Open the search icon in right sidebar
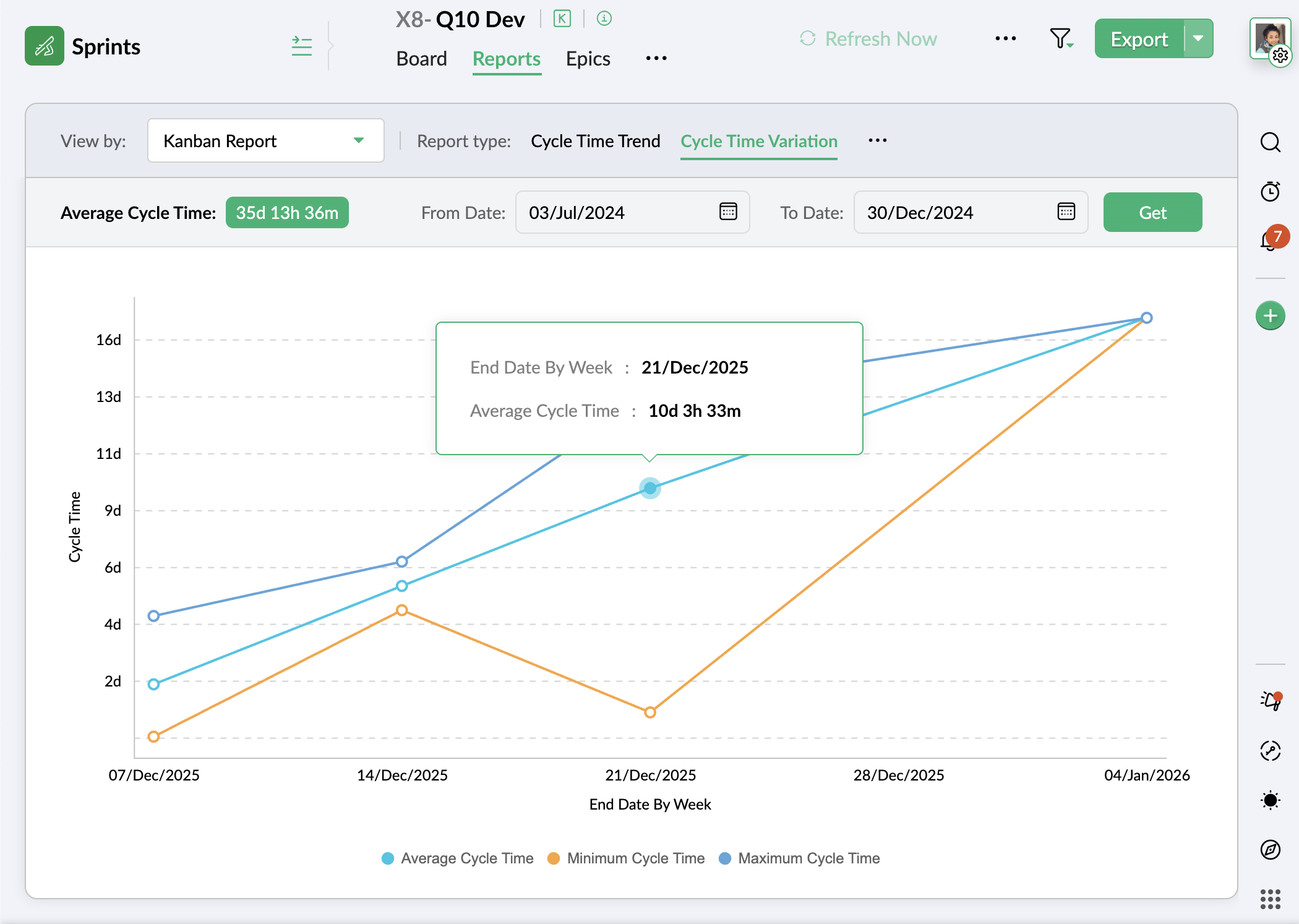This screenshot has height=924, width=1299. coord(1270,142)
